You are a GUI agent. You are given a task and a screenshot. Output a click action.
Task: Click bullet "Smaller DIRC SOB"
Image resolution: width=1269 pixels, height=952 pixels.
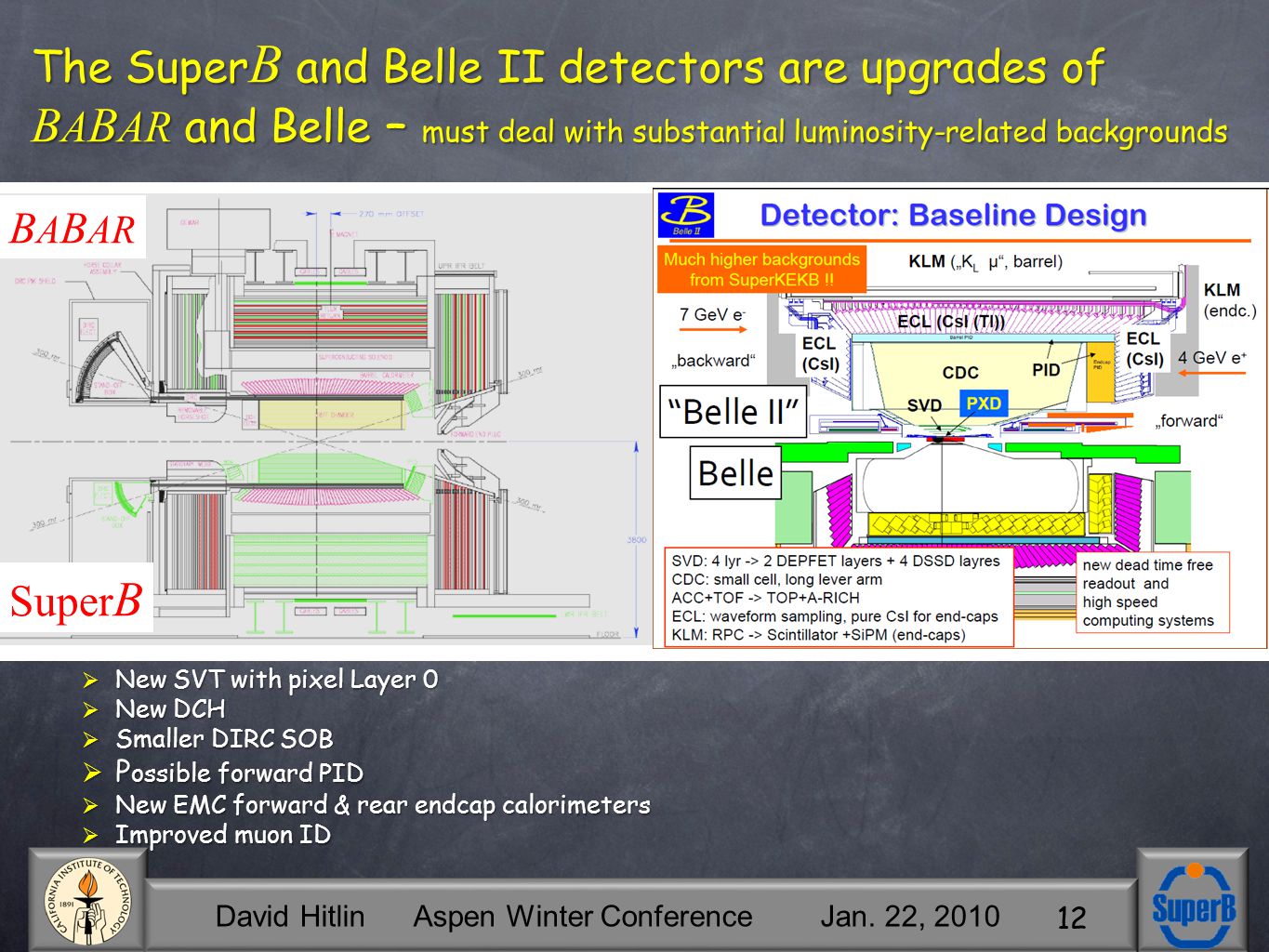224,739
